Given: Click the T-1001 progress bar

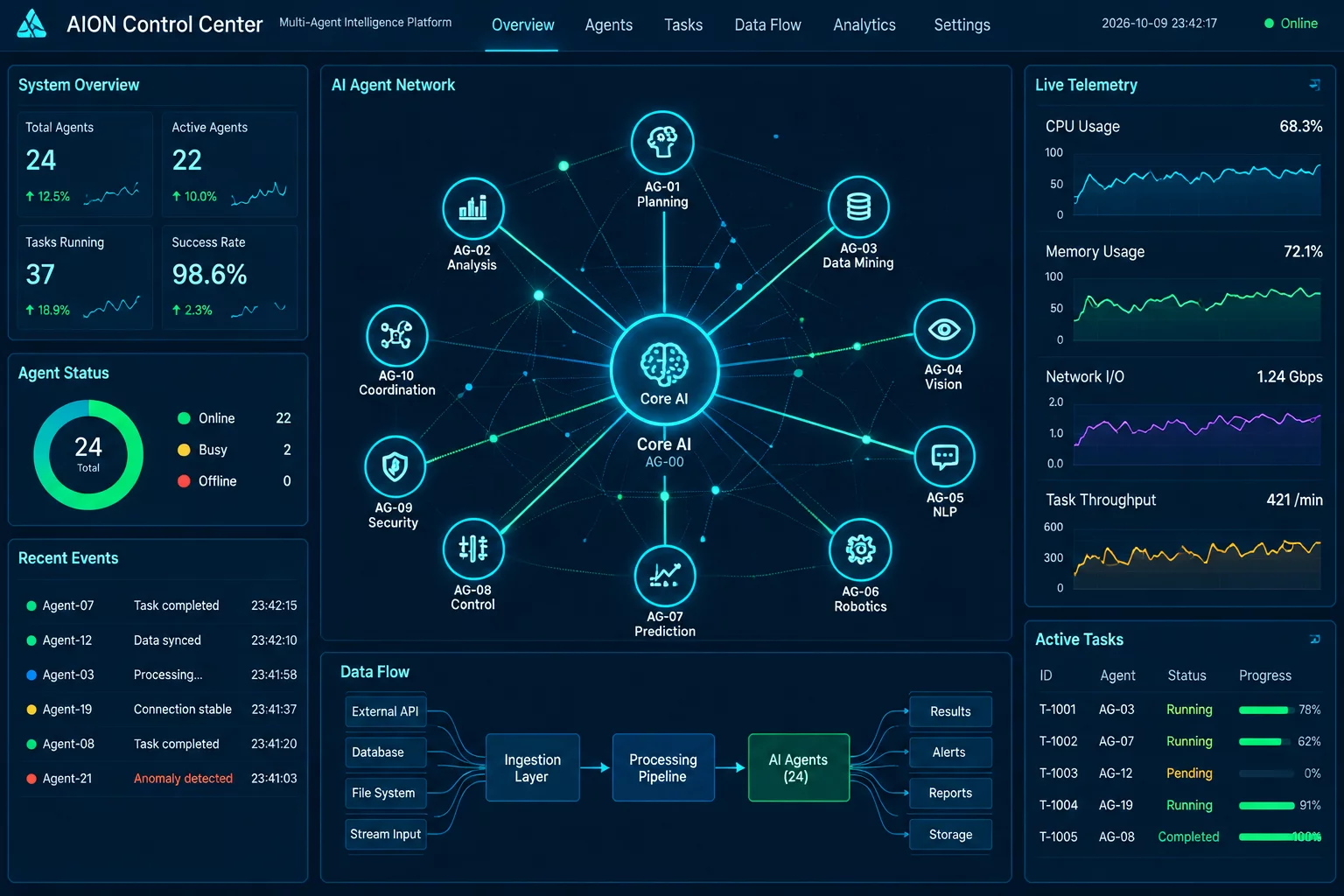Looking at the screenshot, I should pyautogui.click(x=1266, y=710).
